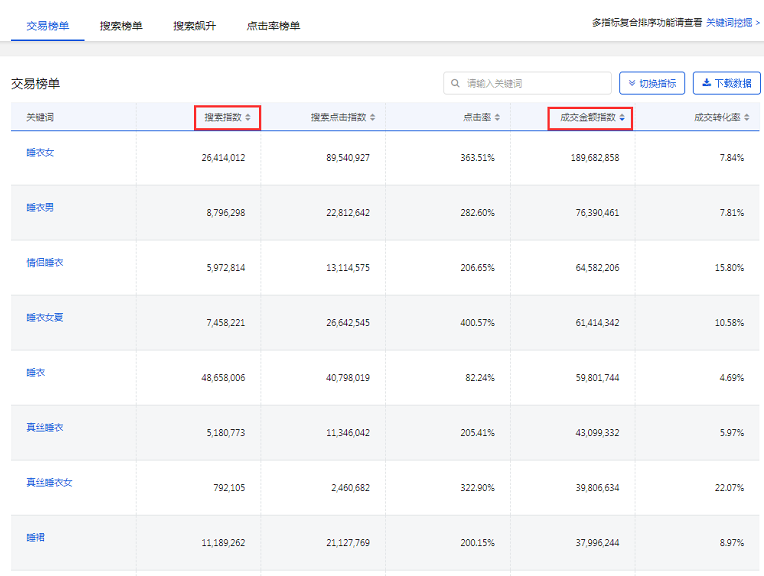This screenshot has width=764, height=576.
Task: Toggle the sort arrows on 成交金额指数
Action: click(622, 118)
